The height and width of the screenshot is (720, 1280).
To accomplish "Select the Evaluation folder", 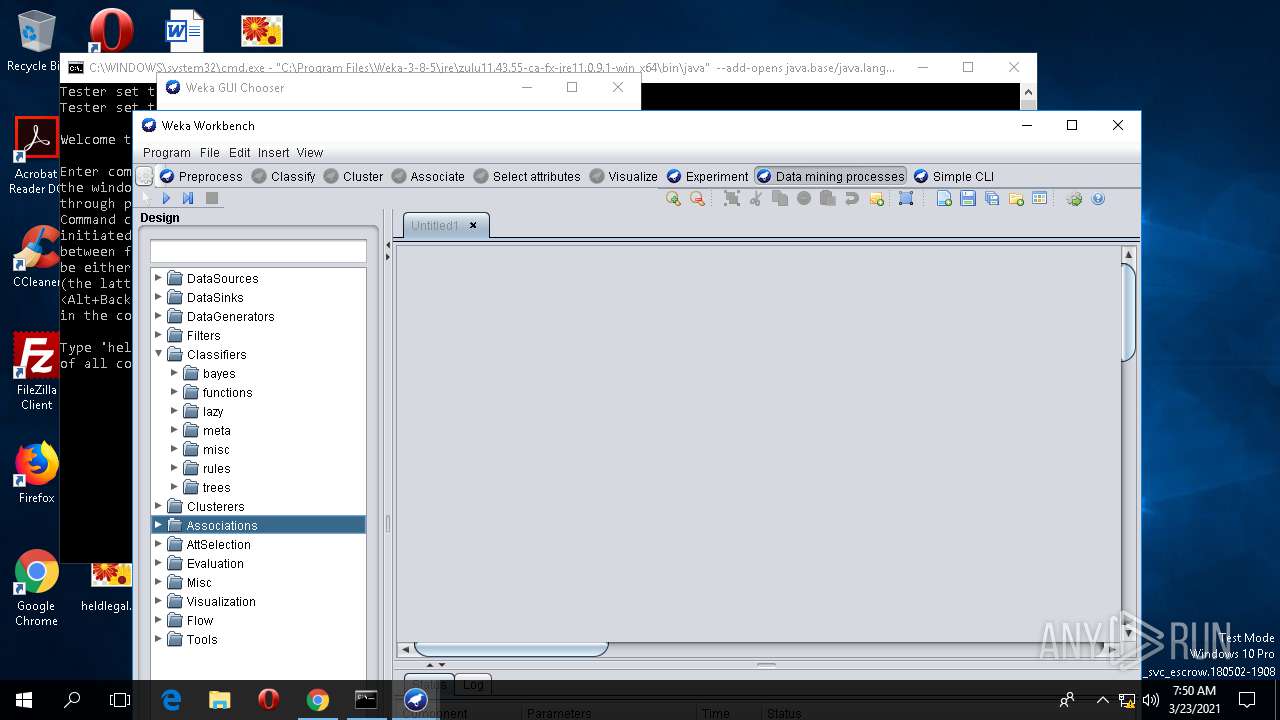I will click(x=205, y=563).
